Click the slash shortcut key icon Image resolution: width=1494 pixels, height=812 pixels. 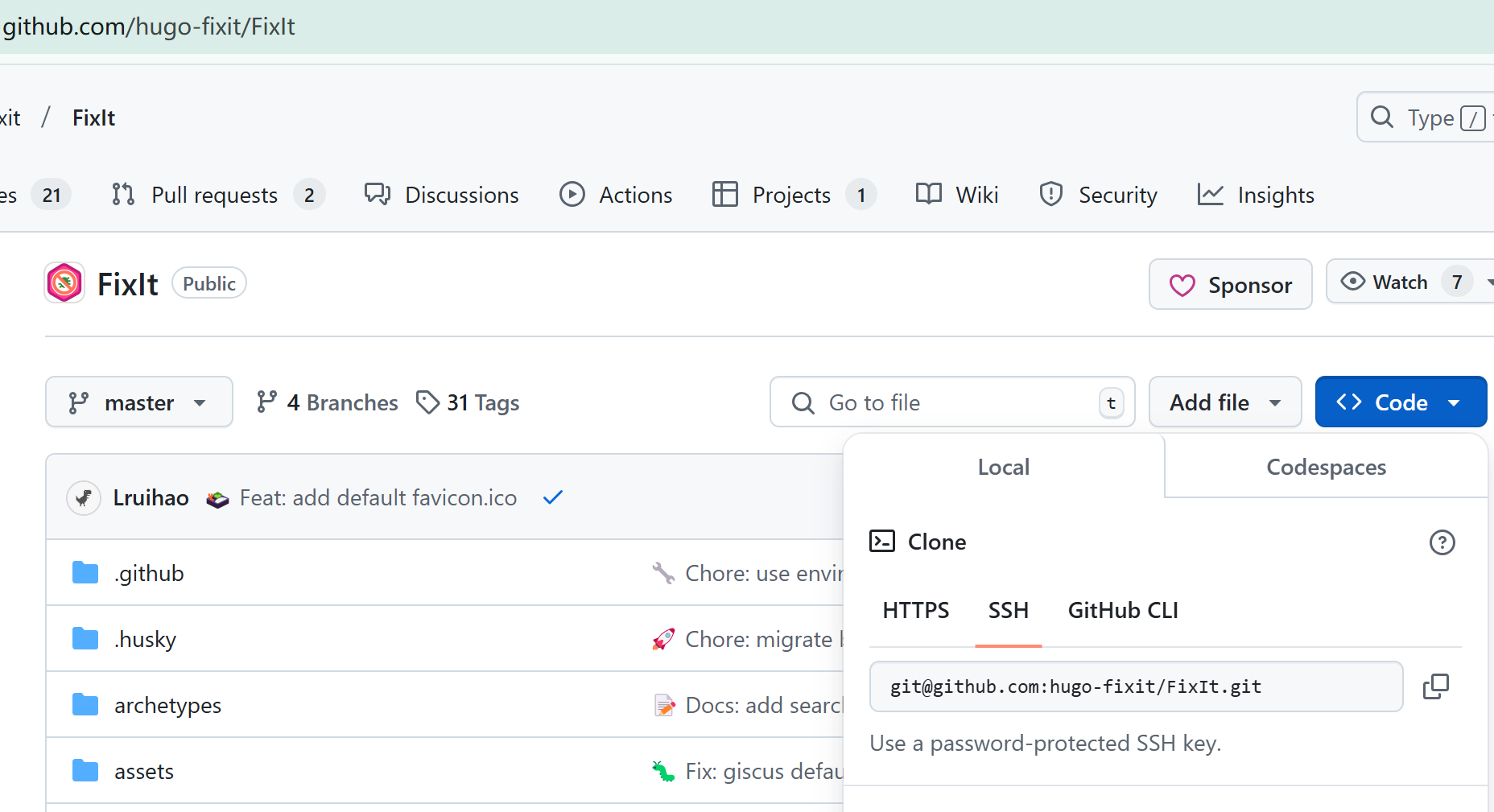tap(1472, 118)
